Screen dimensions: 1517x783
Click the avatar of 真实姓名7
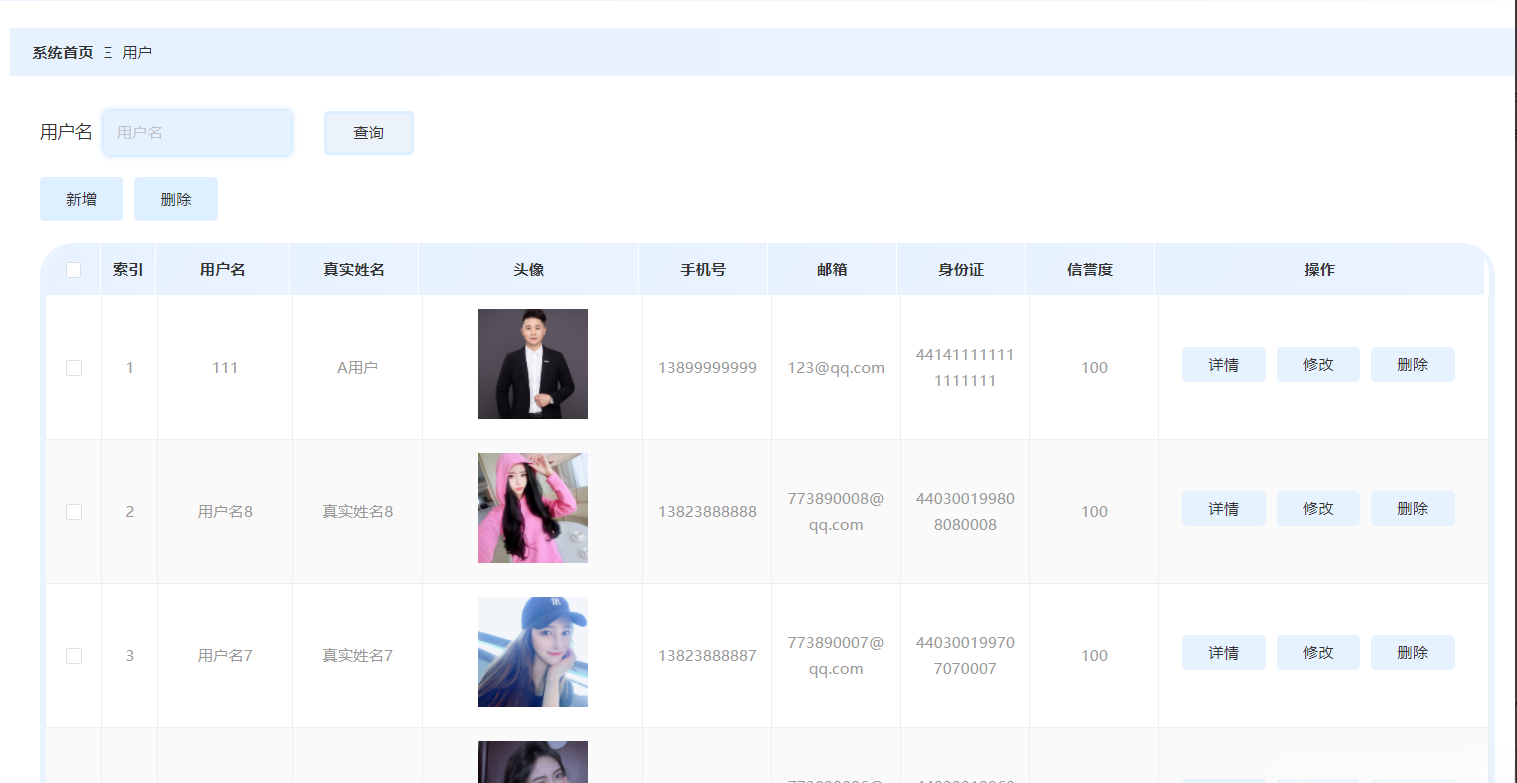coord(533,652)
